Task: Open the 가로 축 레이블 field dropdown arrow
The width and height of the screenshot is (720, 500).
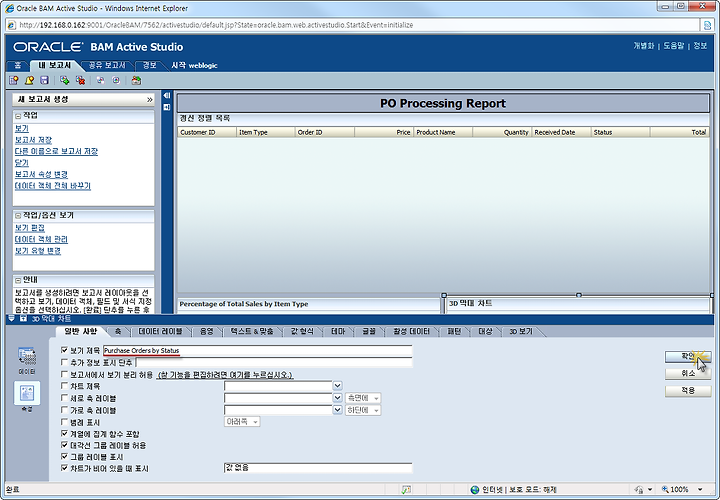Action: [x=338, y=410]
